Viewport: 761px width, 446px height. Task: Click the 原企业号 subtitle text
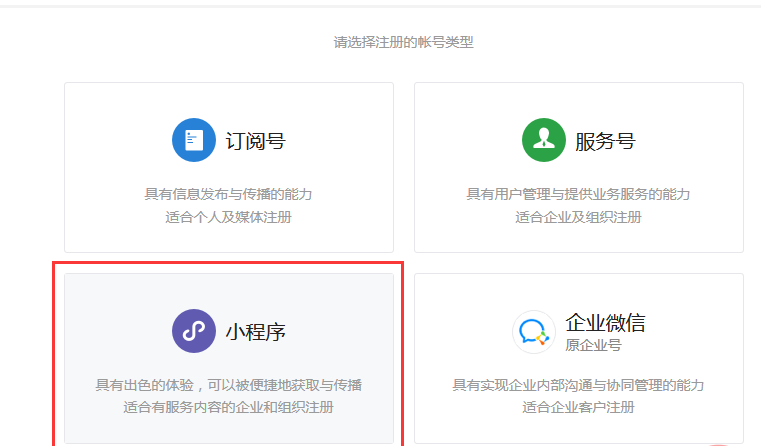593,345
